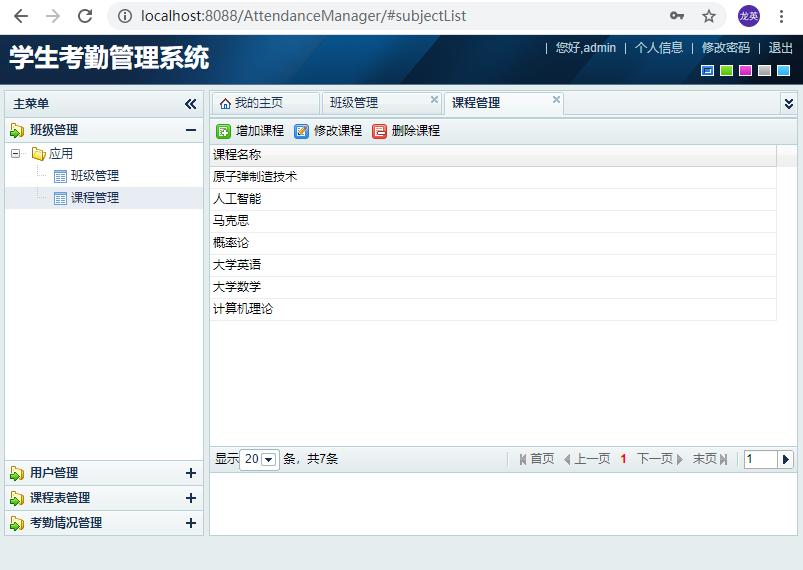Click 增加课程 button
The height and width of the screenshot is (570, 803).
[250, 131]
